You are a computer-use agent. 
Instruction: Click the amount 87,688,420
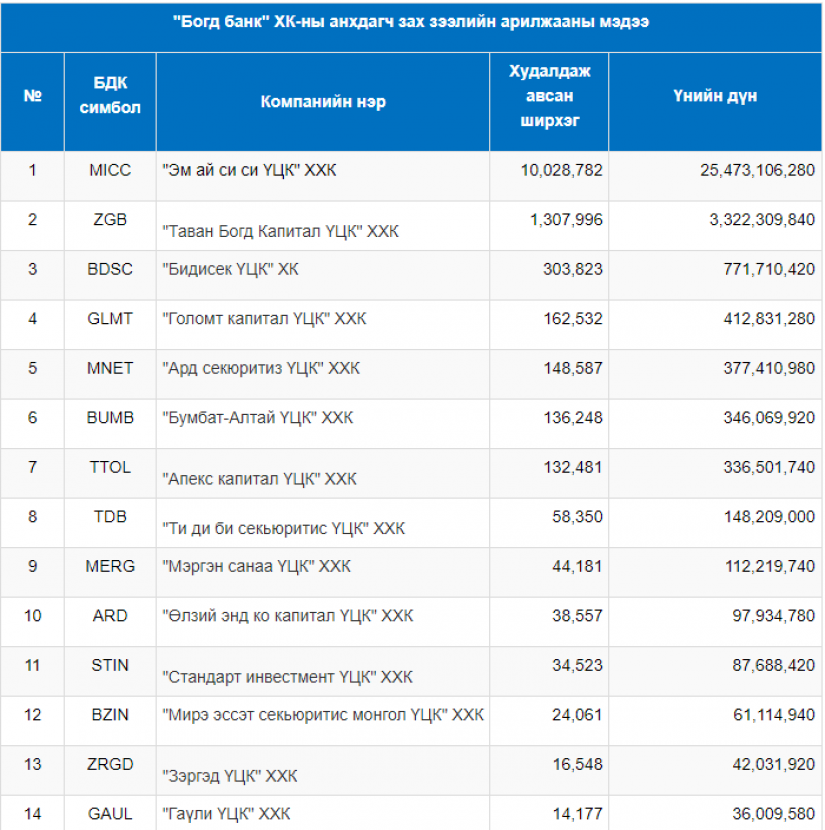774,665
